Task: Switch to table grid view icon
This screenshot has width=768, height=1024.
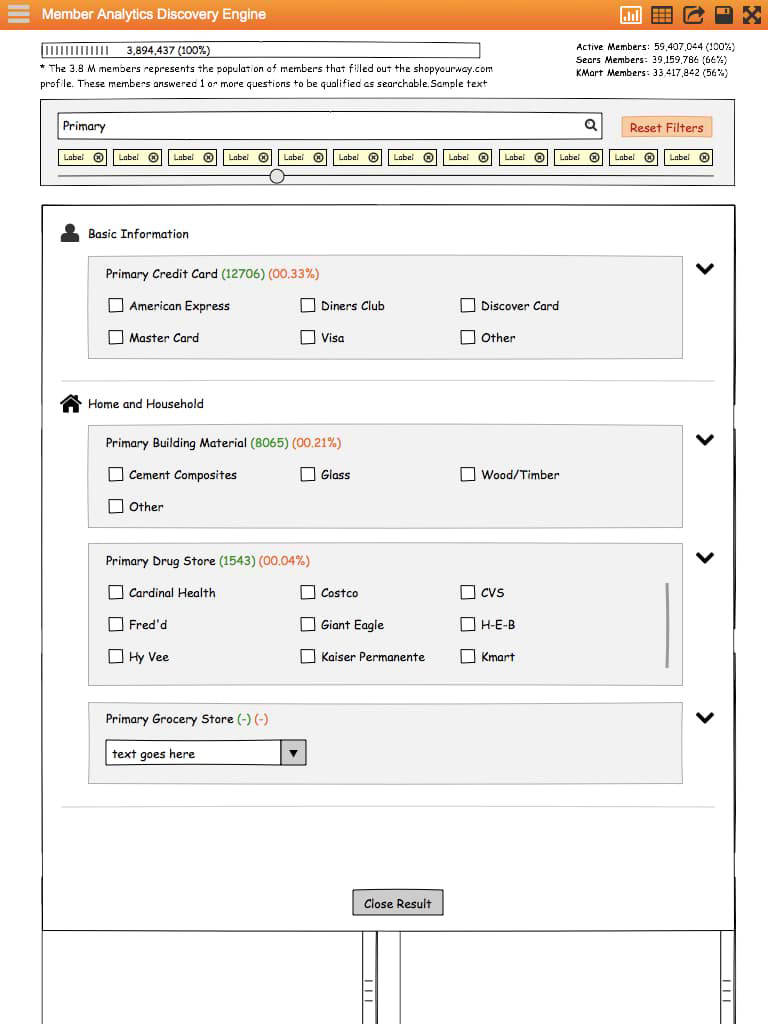Action: click(661, 15)
